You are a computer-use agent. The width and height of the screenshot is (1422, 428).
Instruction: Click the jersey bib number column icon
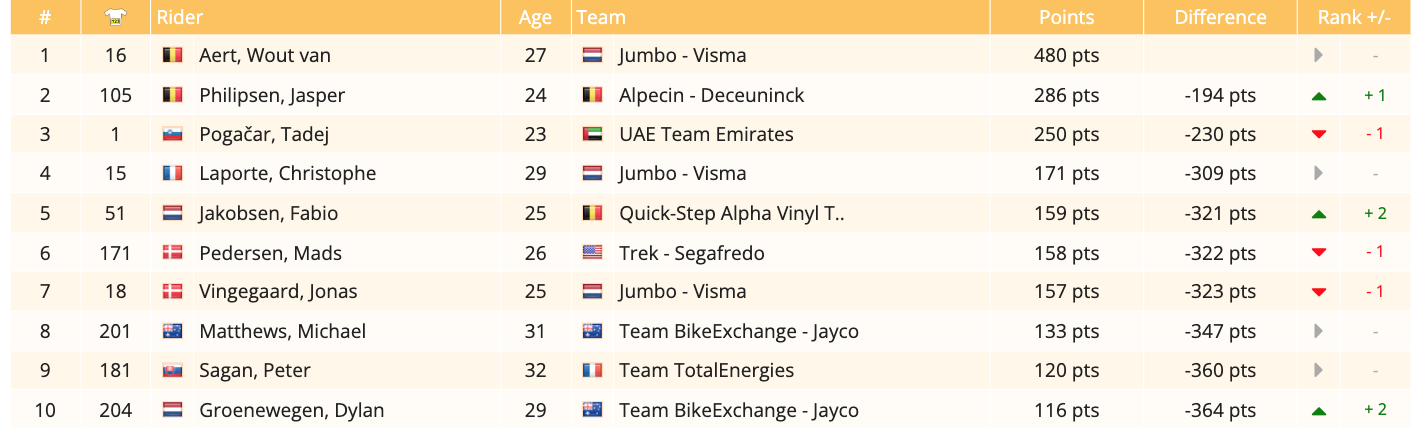[115, 17]
